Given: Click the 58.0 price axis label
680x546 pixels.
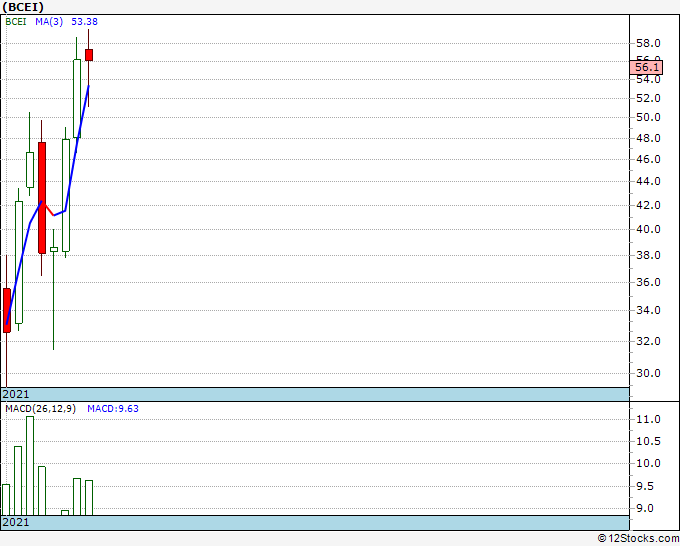Looking at the screenshot, I should (648, 43).
